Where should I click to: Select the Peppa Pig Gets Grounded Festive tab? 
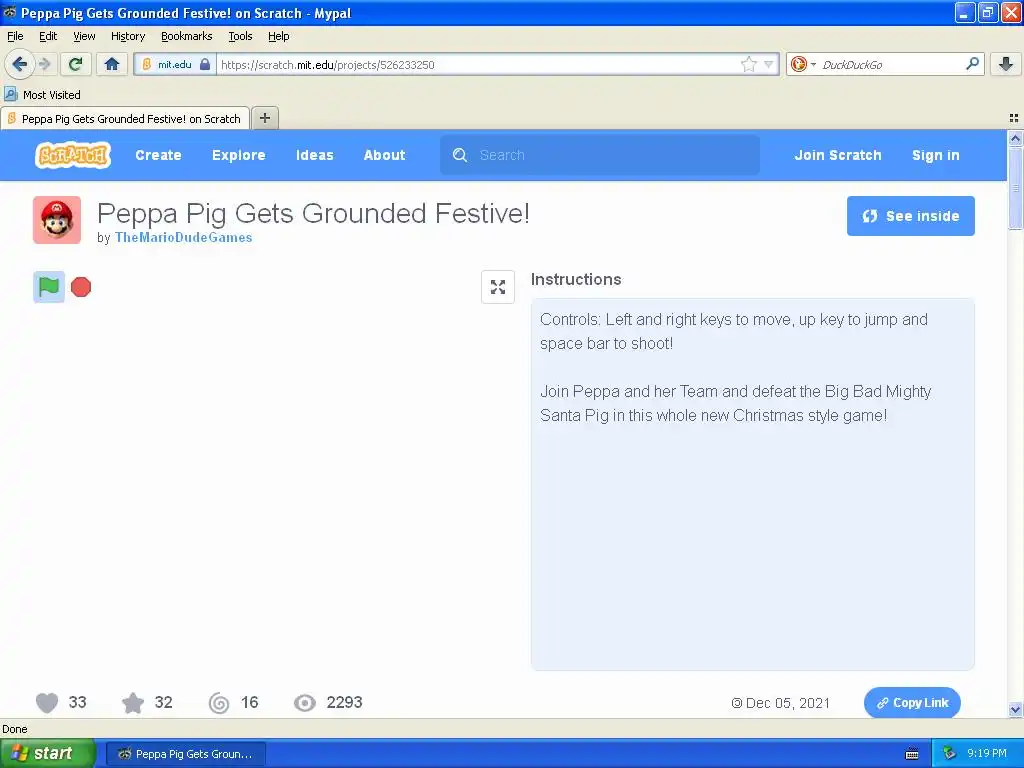click(125, 118)
